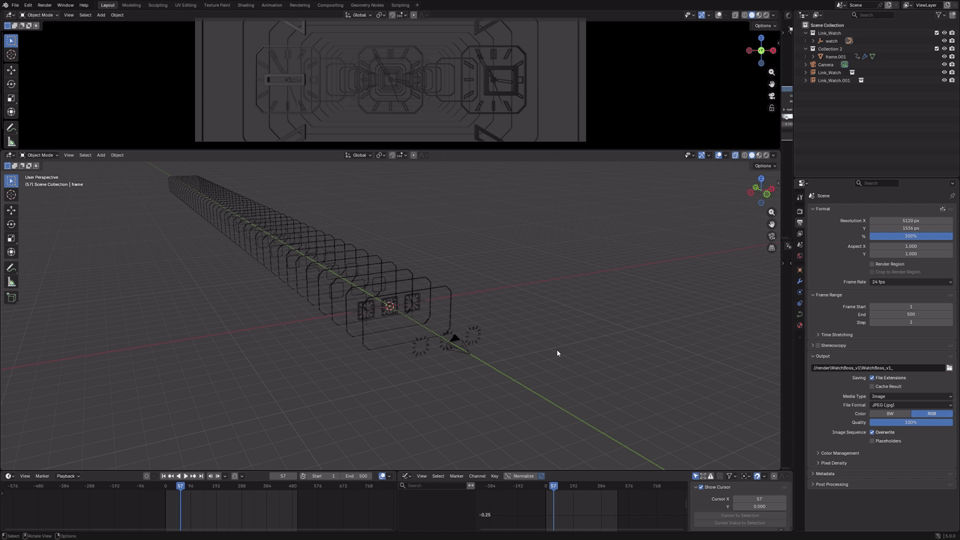This screenshot has width=960, height=540.
Task: Click the folder icon beside output path
Action: 949,368
